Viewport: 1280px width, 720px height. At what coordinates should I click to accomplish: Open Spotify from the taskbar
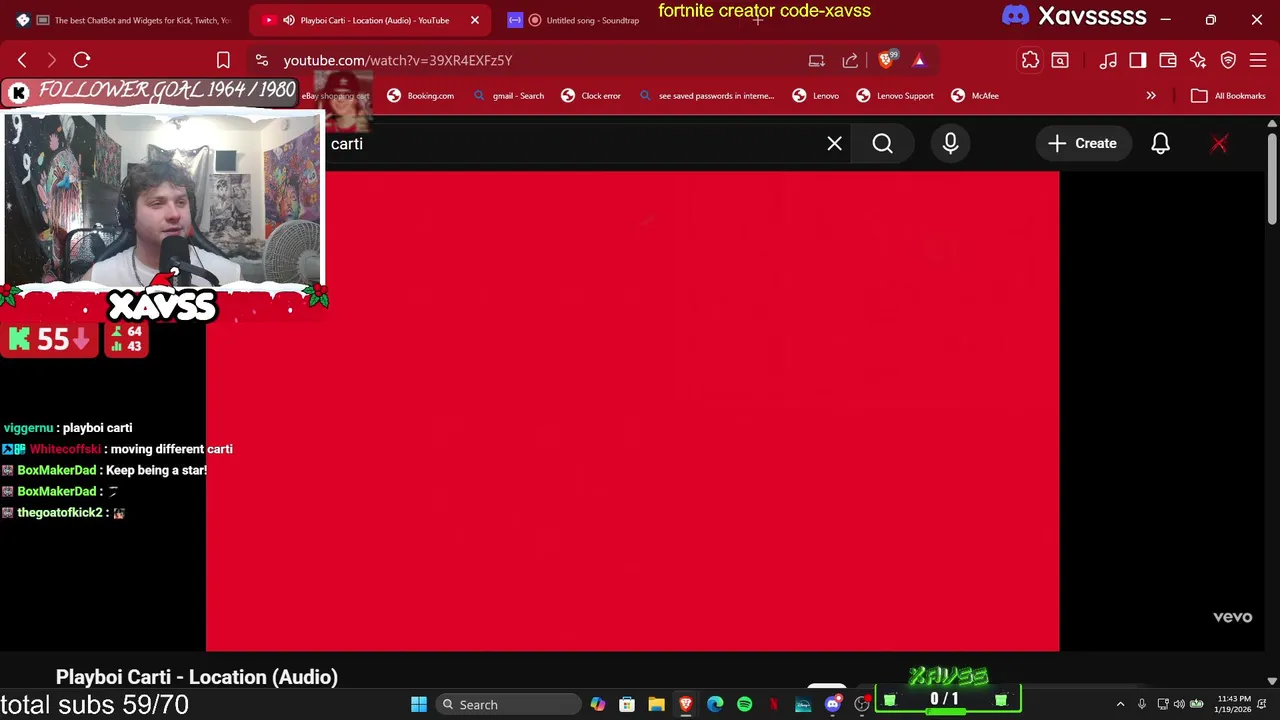pos(744,704)
